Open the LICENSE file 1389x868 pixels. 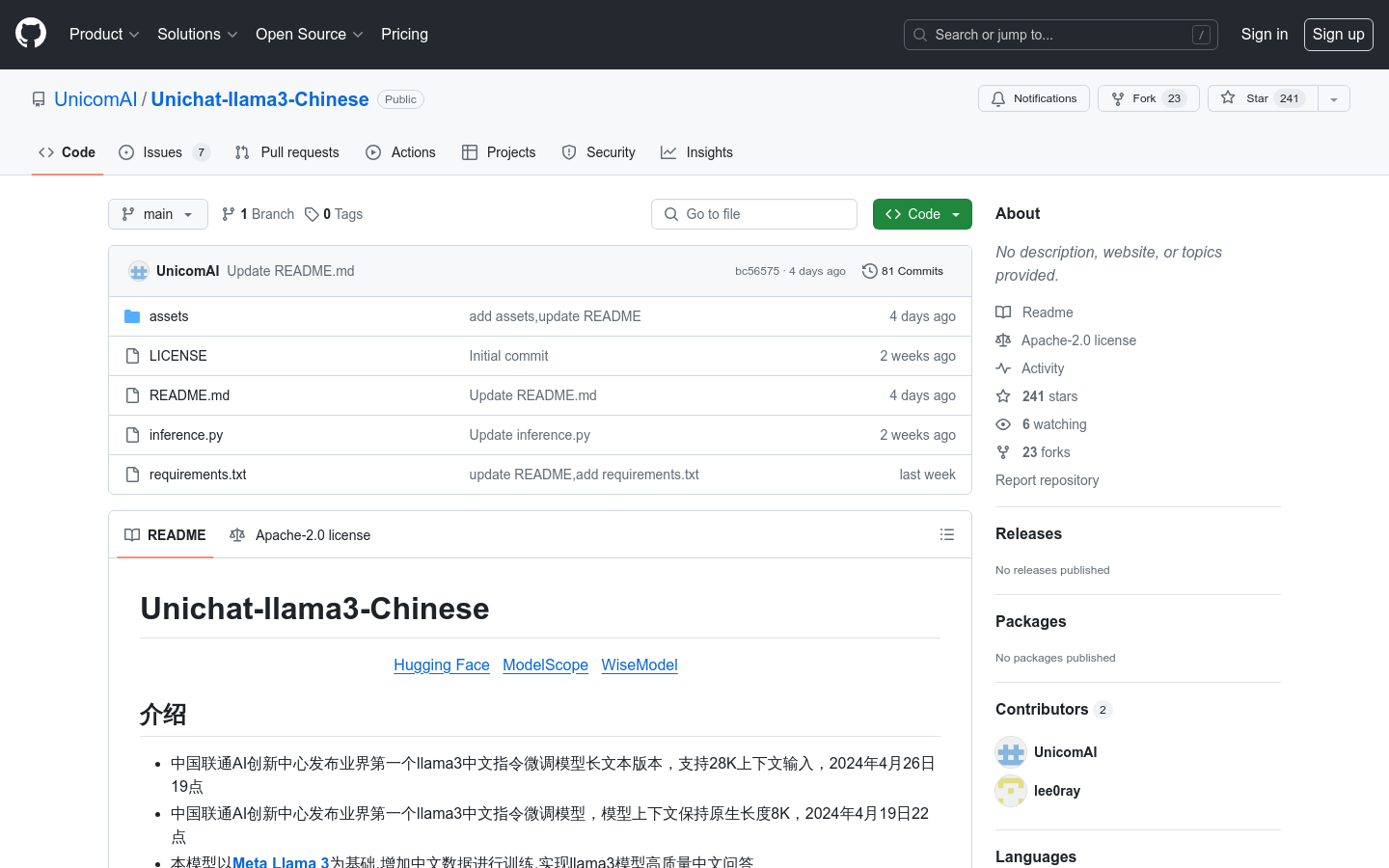tap(177, 356)
